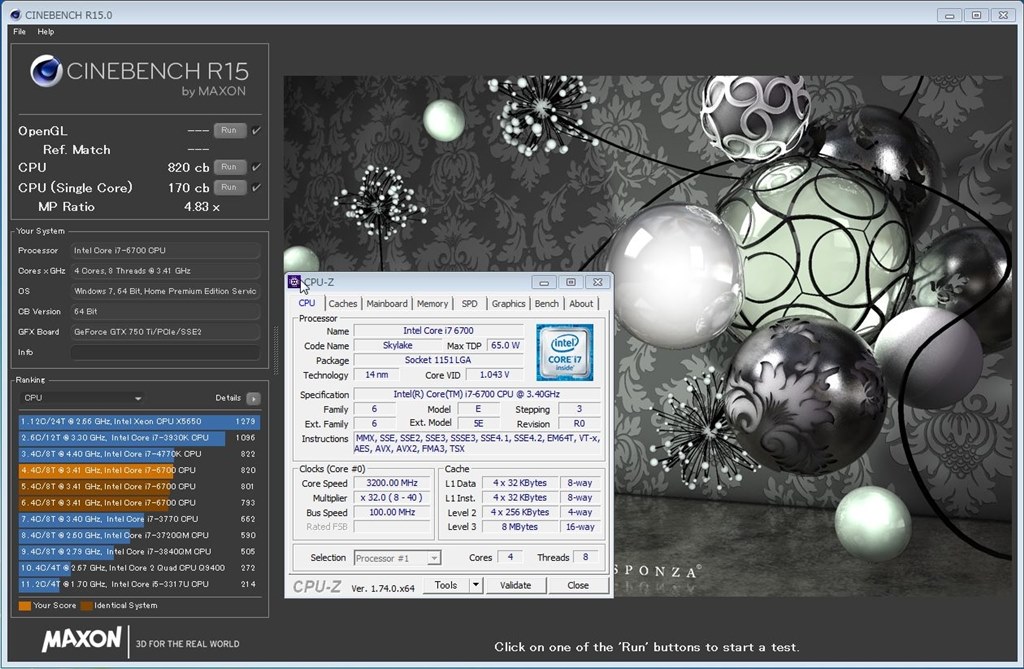The height and width of the screenshot is (669, 1024).
Task: Toggle the OpenGL test checkbox
Action: (x=256, y=131)
